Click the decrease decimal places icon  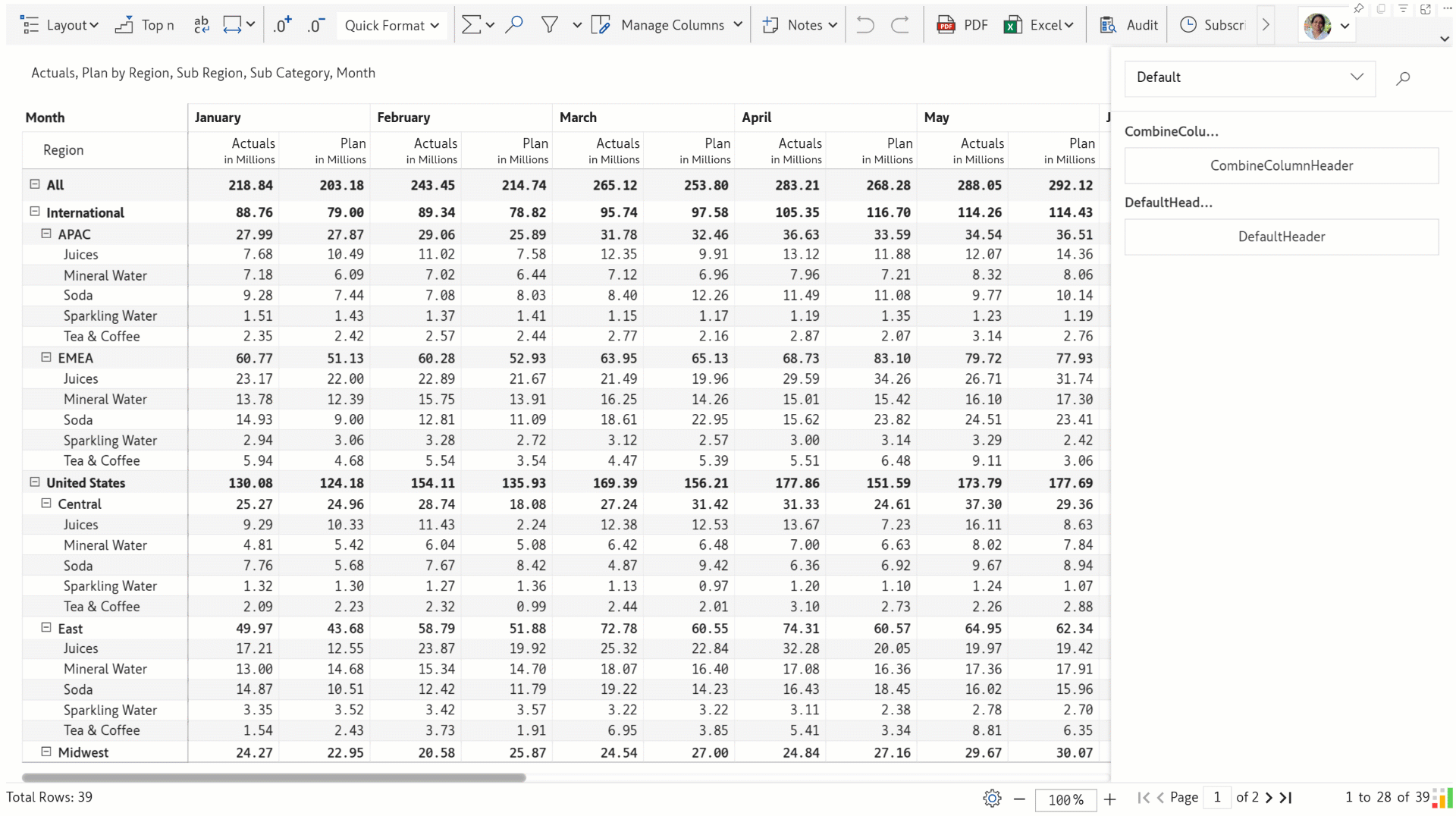pos(316,25)
